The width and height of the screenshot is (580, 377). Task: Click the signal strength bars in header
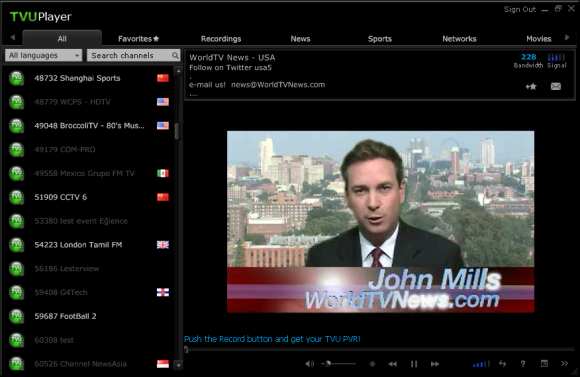556,57
